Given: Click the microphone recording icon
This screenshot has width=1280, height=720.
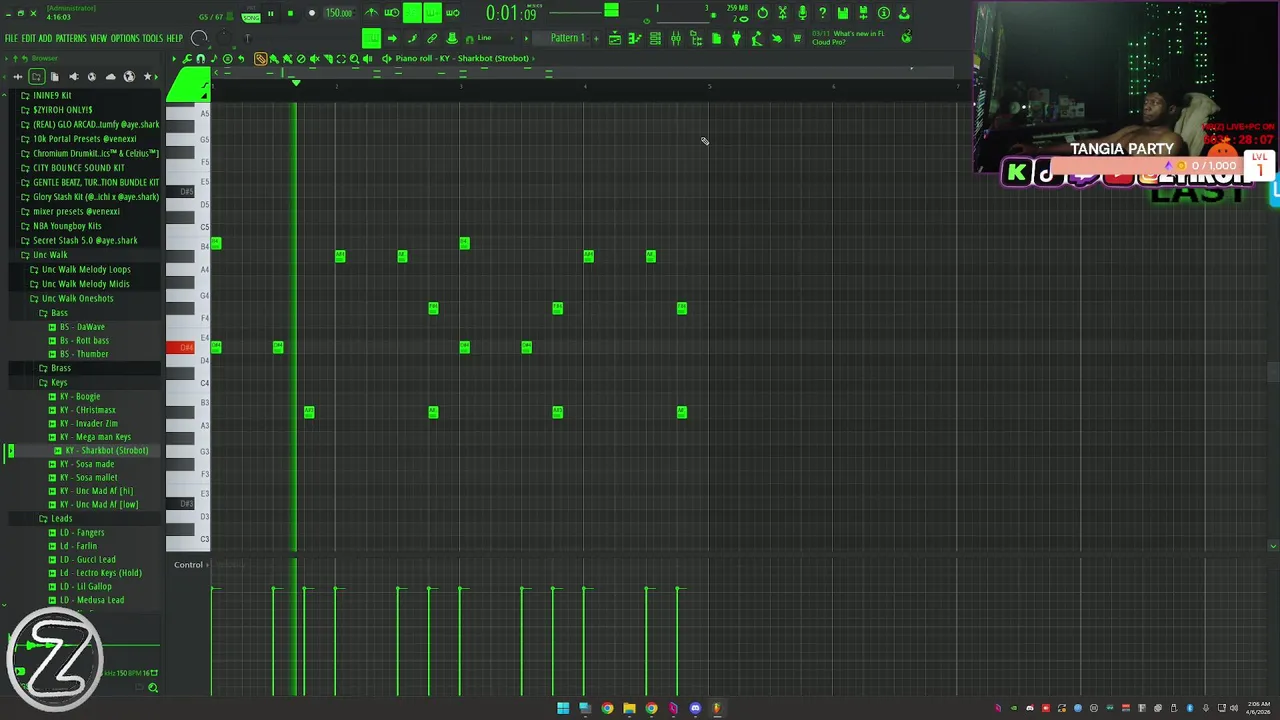Looking at the screenshot, I should 802,13.
